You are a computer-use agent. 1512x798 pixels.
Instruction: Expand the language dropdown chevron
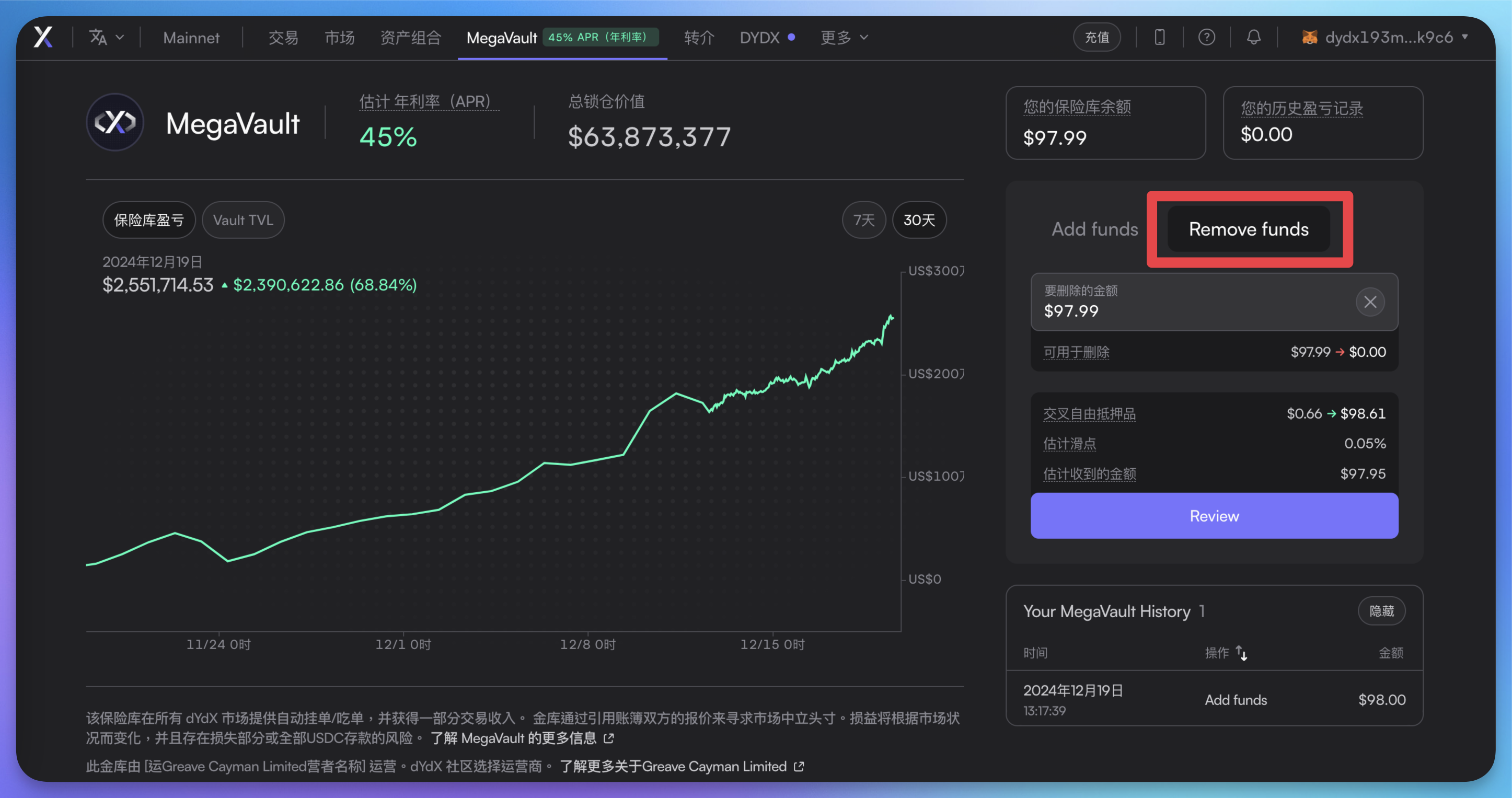tap(120, 38)
